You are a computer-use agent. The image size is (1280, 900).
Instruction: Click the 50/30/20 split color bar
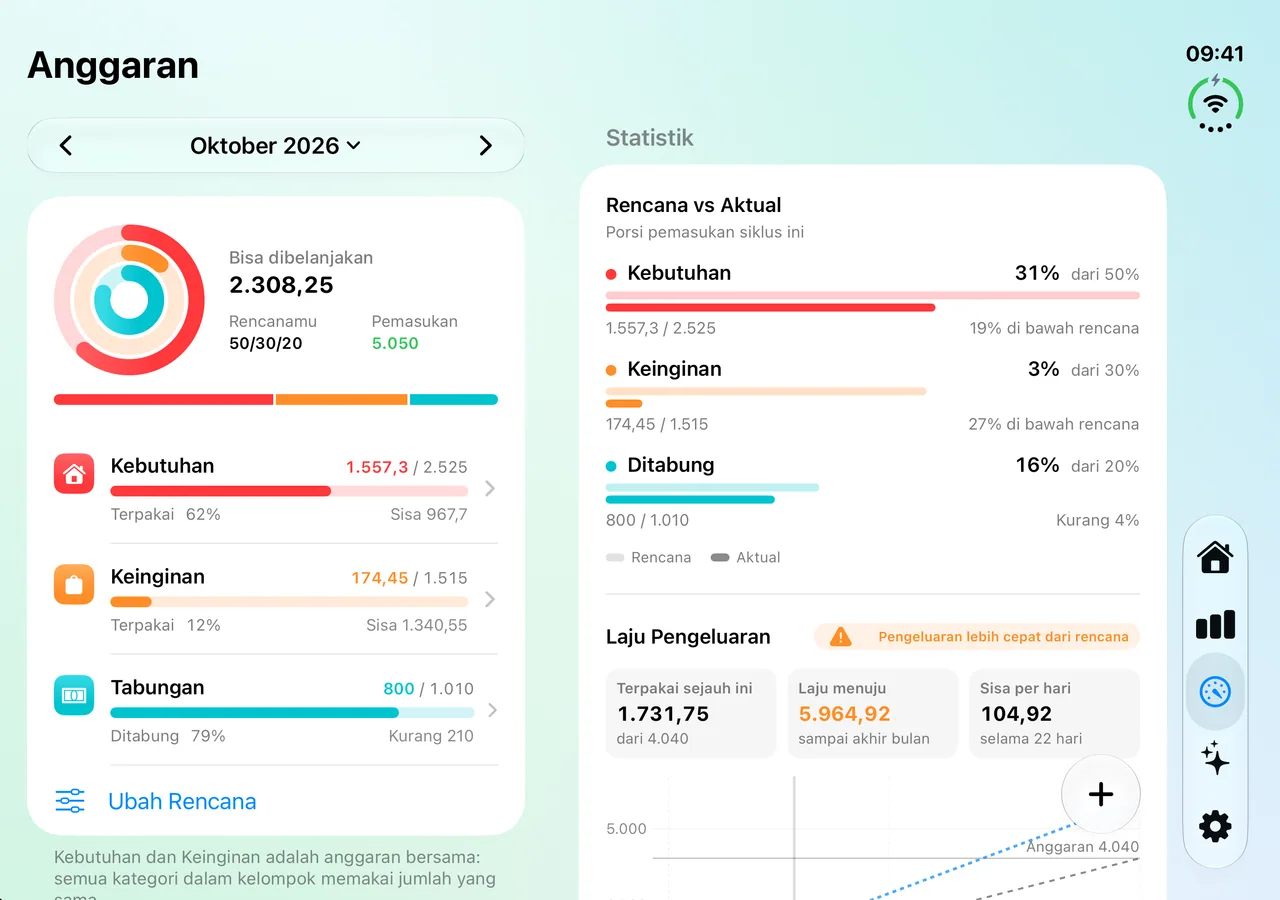pyautogui.click(x=276, y=399)
